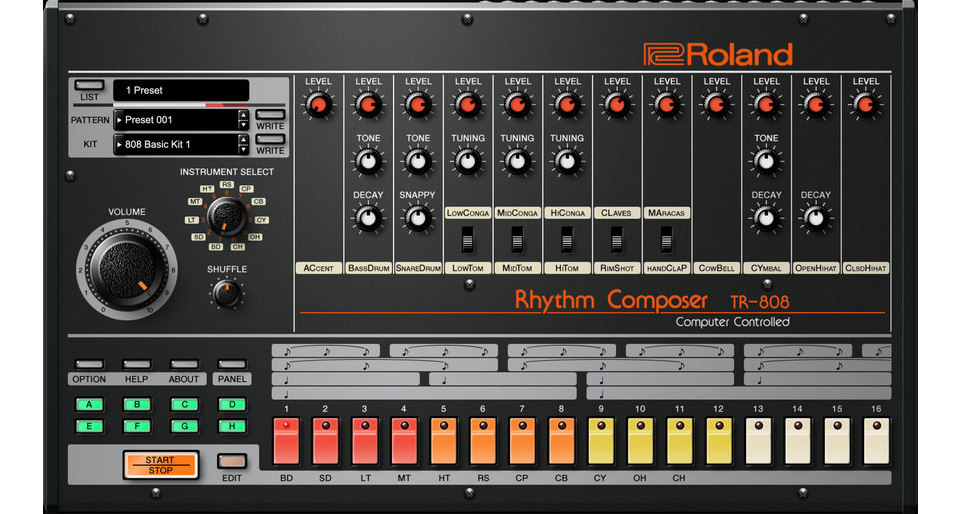The width and height of the screenshot is (961, 514).
Task: Click the HandClap level knob
Action: pos(667,105)
